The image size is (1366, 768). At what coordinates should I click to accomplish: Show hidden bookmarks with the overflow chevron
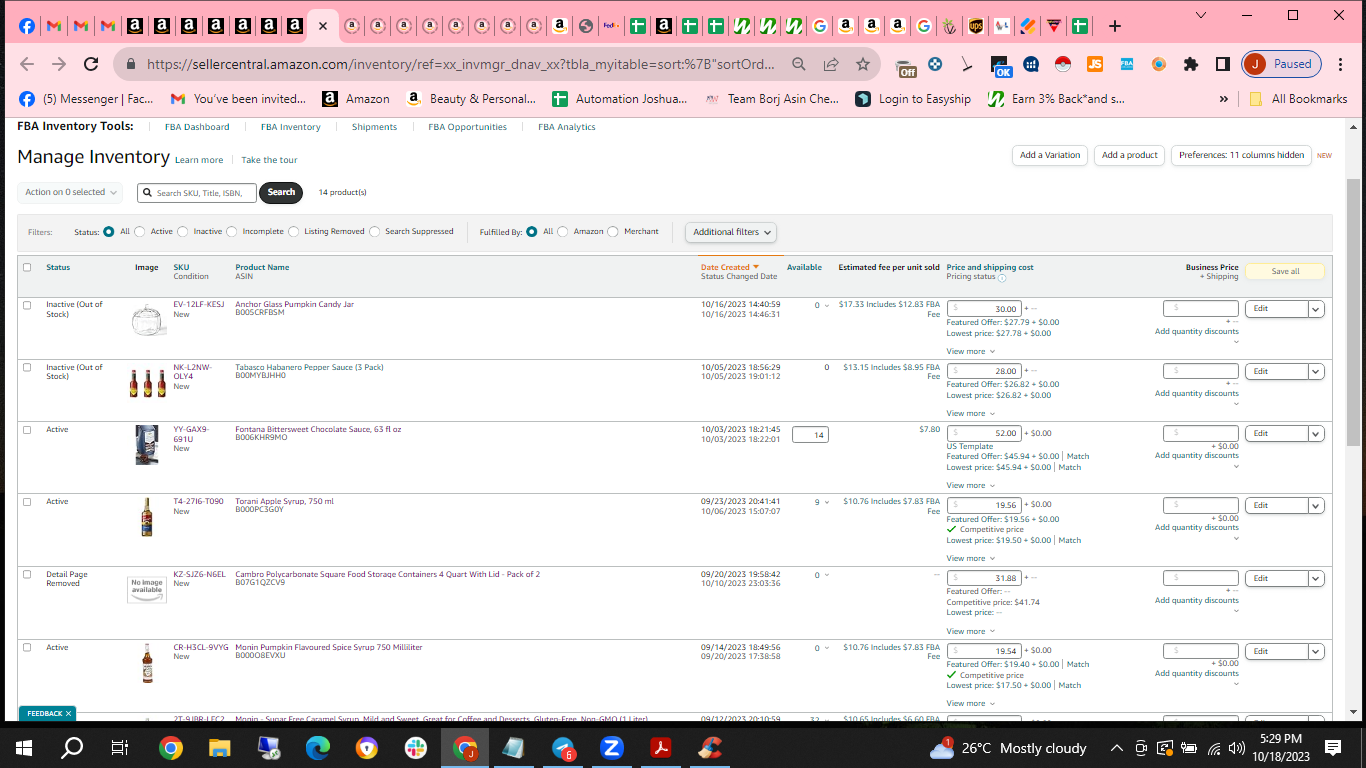point(1223,99)
